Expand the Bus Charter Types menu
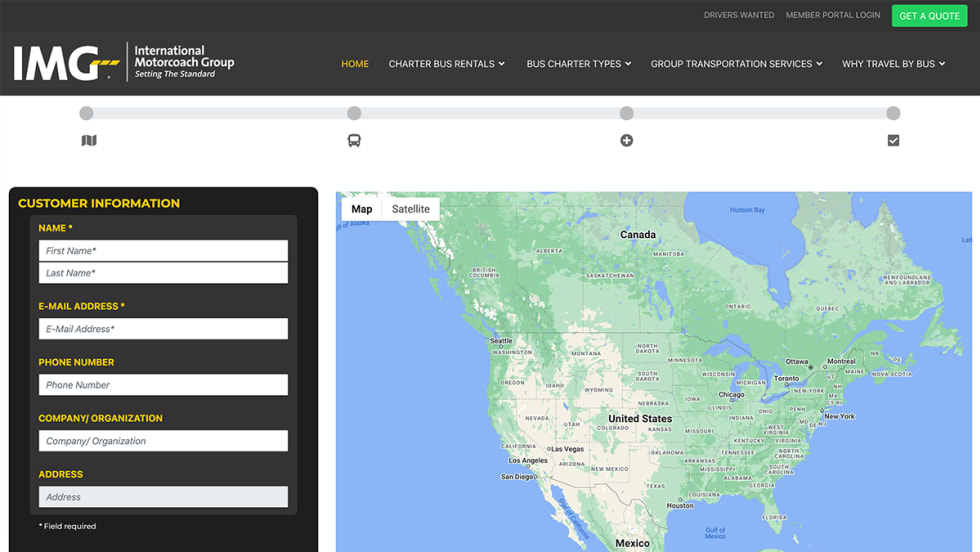 coord(578,64)
